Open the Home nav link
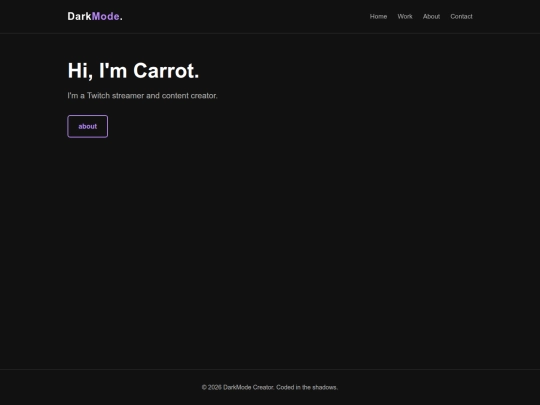The height and width of the screenshot is (405, 540). point(378,17)
